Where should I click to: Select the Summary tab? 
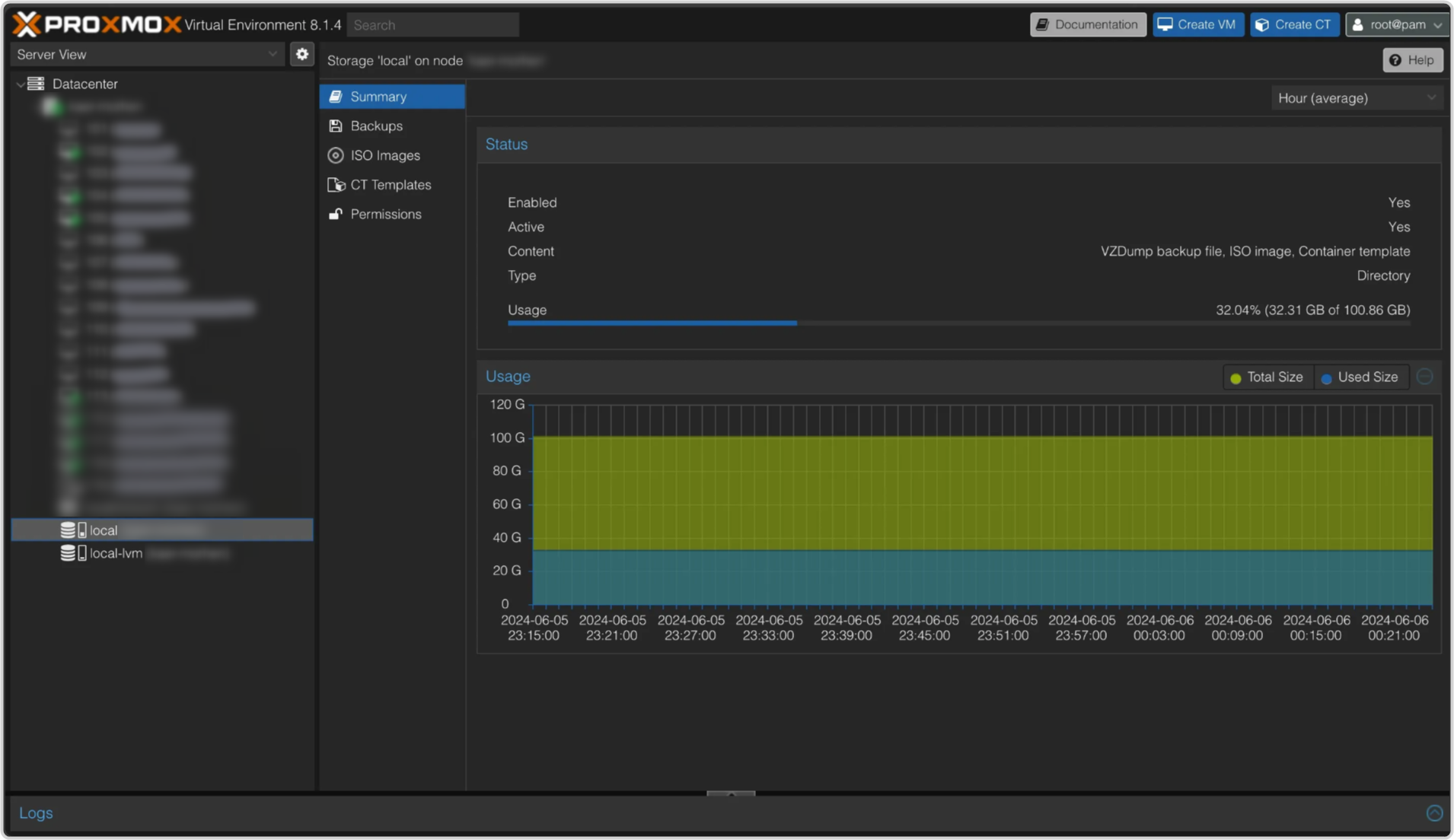[x=378, y=97]
